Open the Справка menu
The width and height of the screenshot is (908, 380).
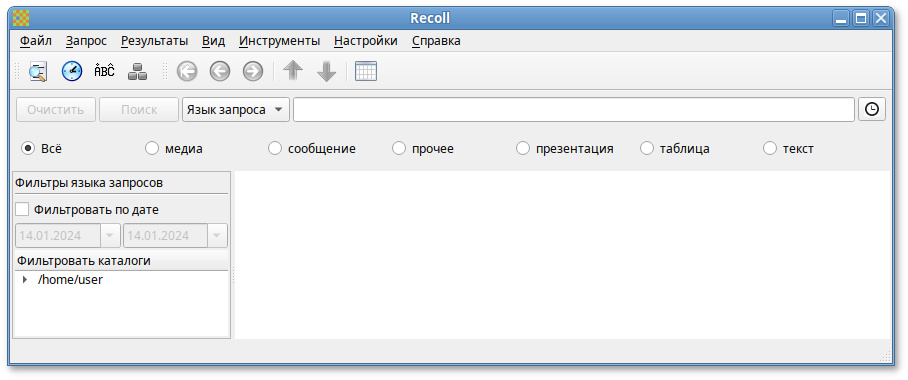coord(436,41)
